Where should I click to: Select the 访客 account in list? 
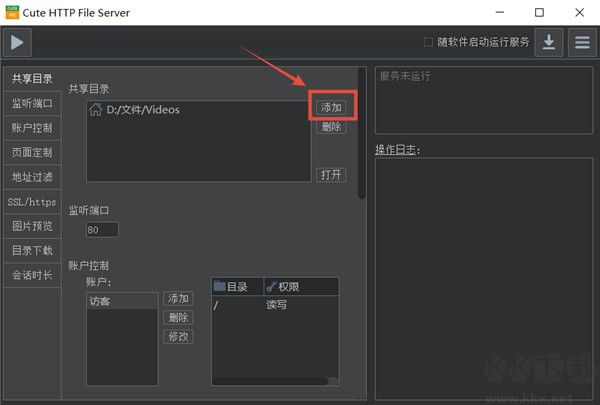[100, 300]
